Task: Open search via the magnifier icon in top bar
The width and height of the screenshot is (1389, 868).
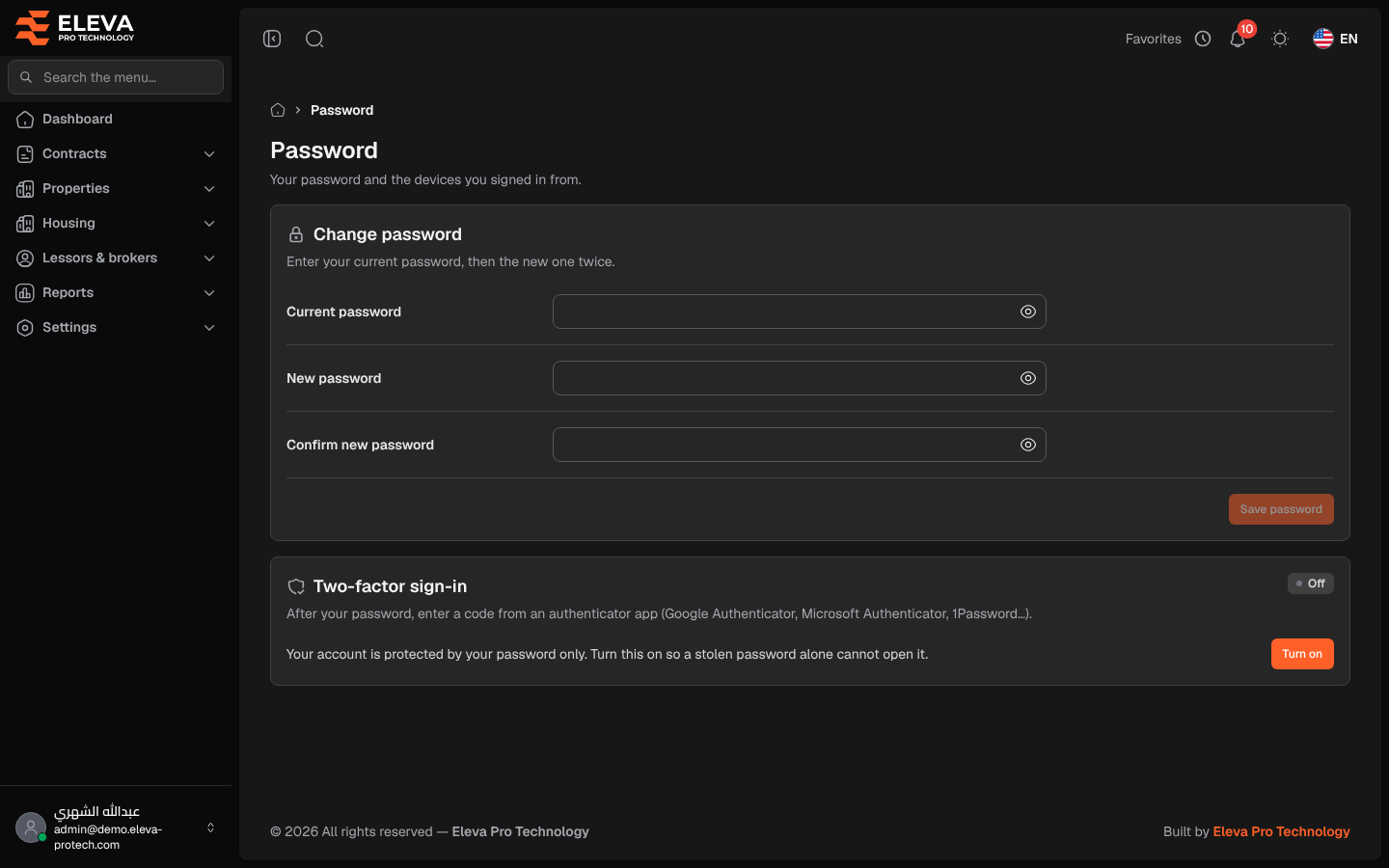Action: pyautogui.click(x=314, y=39)
